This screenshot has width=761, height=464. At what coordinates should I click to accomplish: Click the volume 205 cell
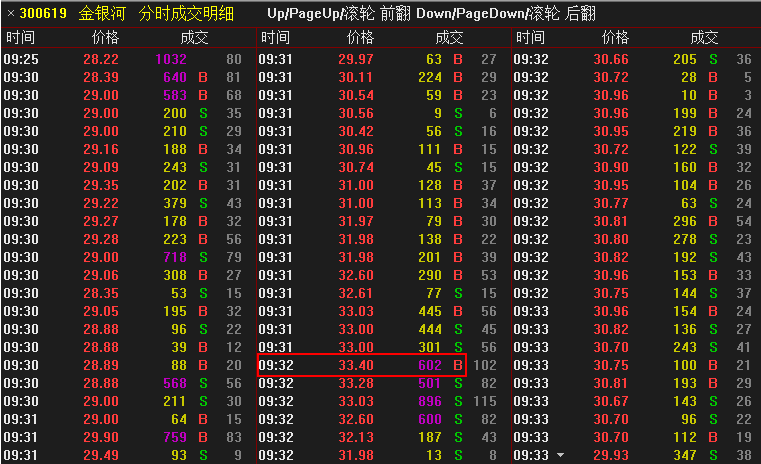685,59
